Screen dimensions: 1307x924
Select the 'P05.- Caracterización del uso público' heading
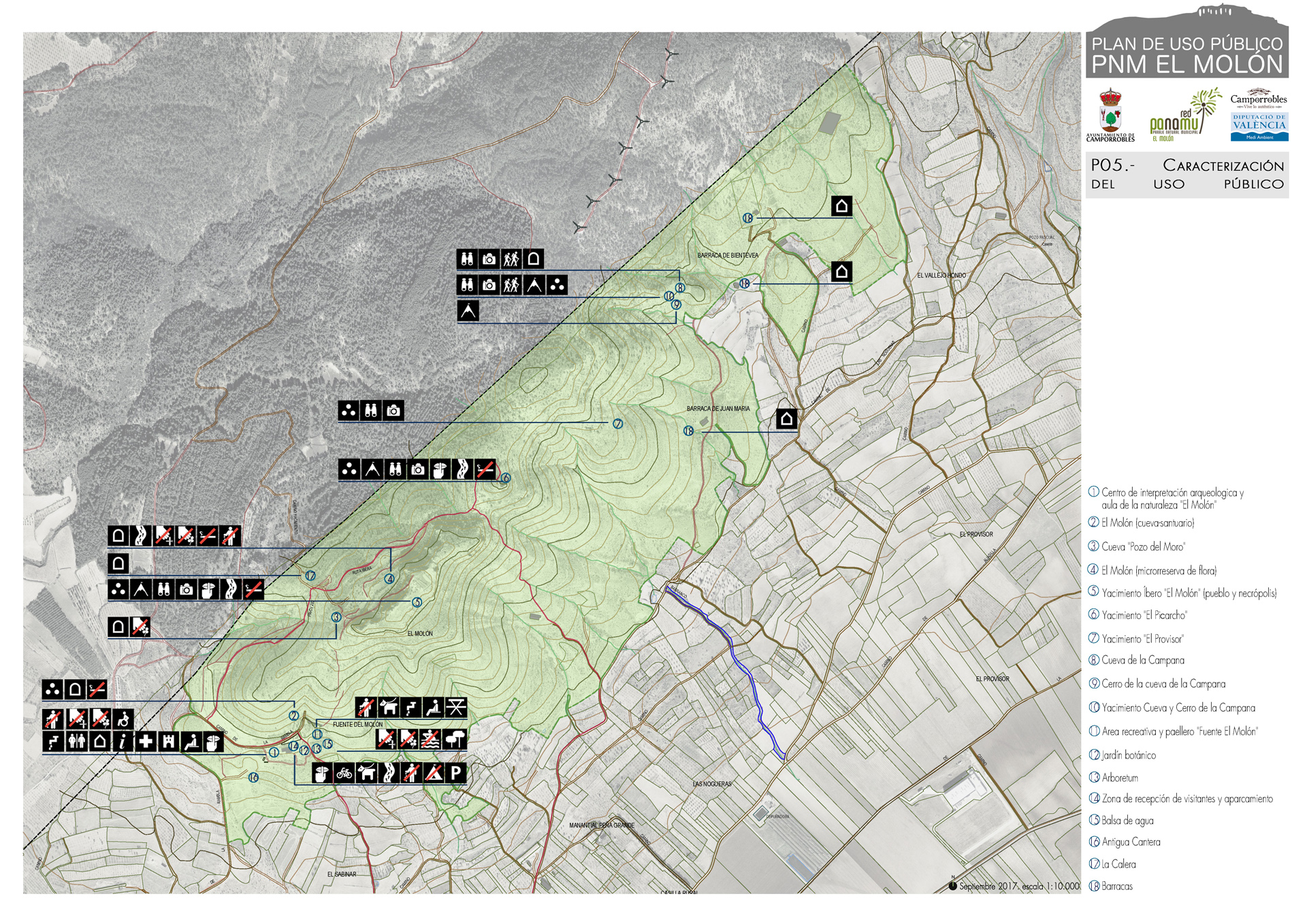pos(1187,175)
